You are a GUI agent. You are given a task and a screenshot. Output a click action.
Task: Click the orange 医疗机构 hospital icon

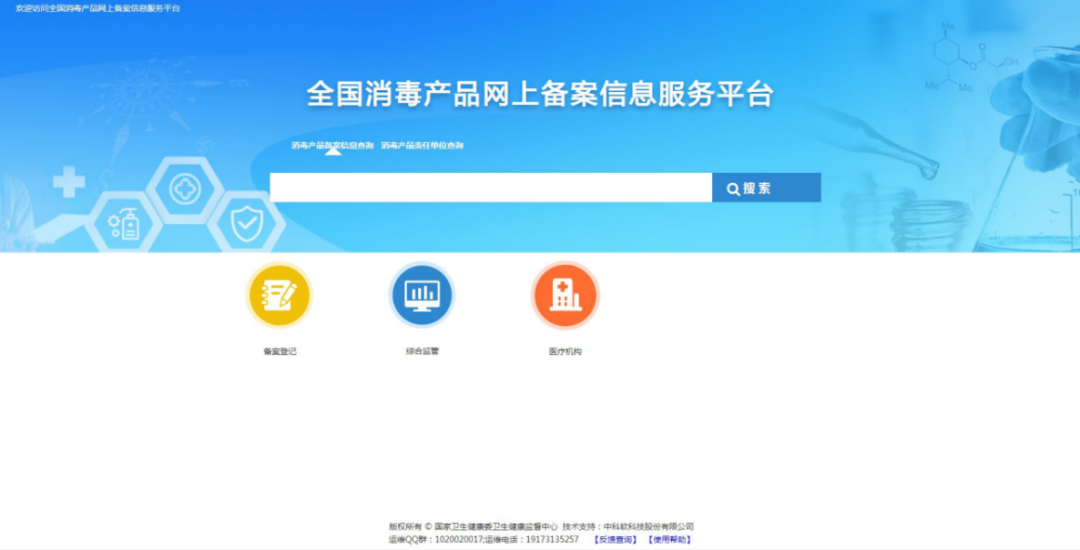point(564,295)
